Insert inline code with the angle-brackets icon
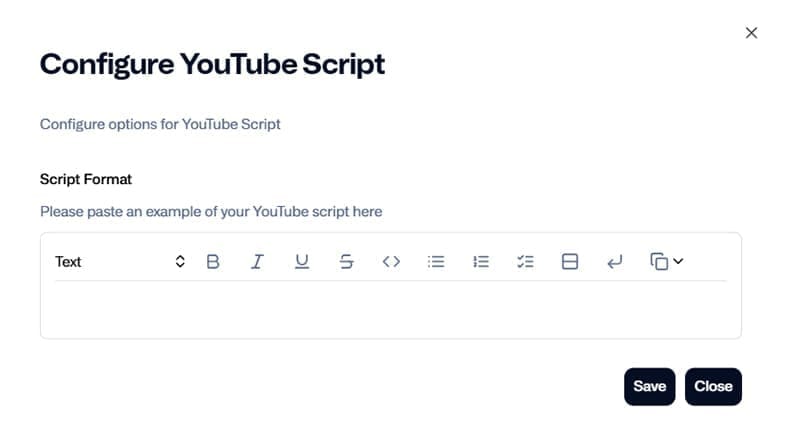Image resolution: width=800 pixels, height=448 pixels. click(391, 262)
